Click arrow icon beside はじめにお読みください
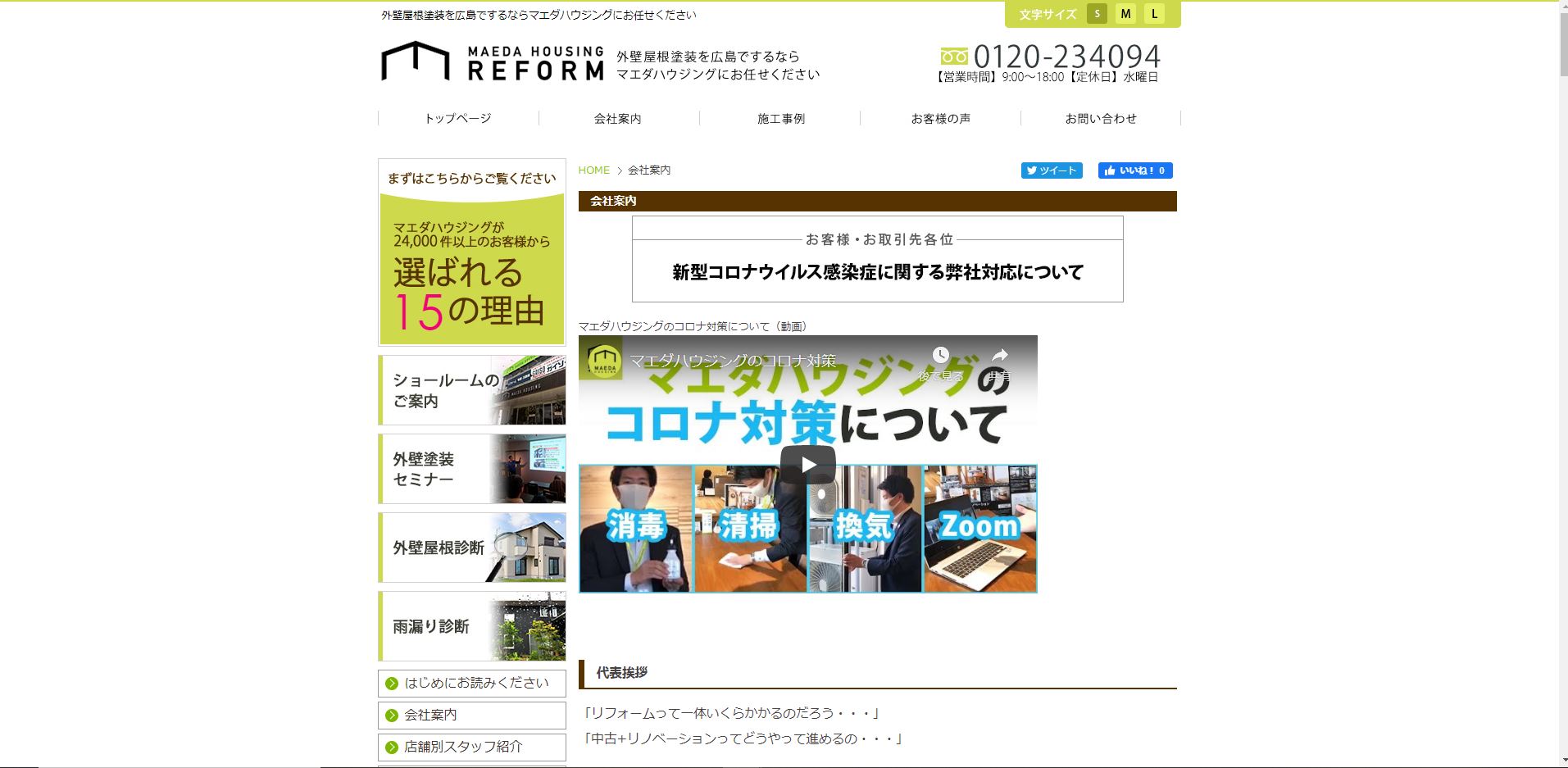The height and width of the screenshot is (768, 1568). click(392, 684)
